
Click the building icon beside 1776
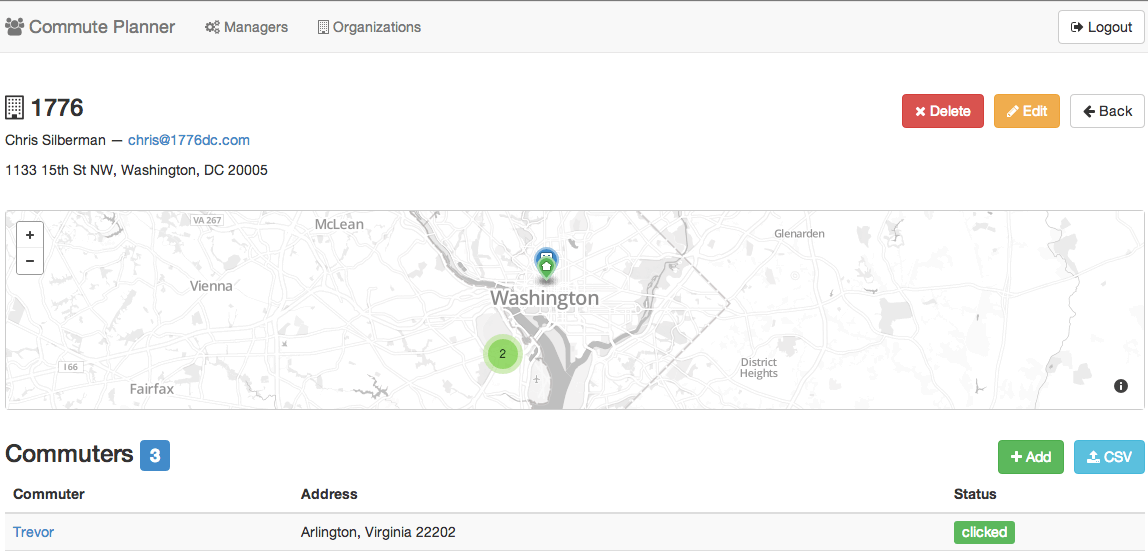(x=14, y=108)
